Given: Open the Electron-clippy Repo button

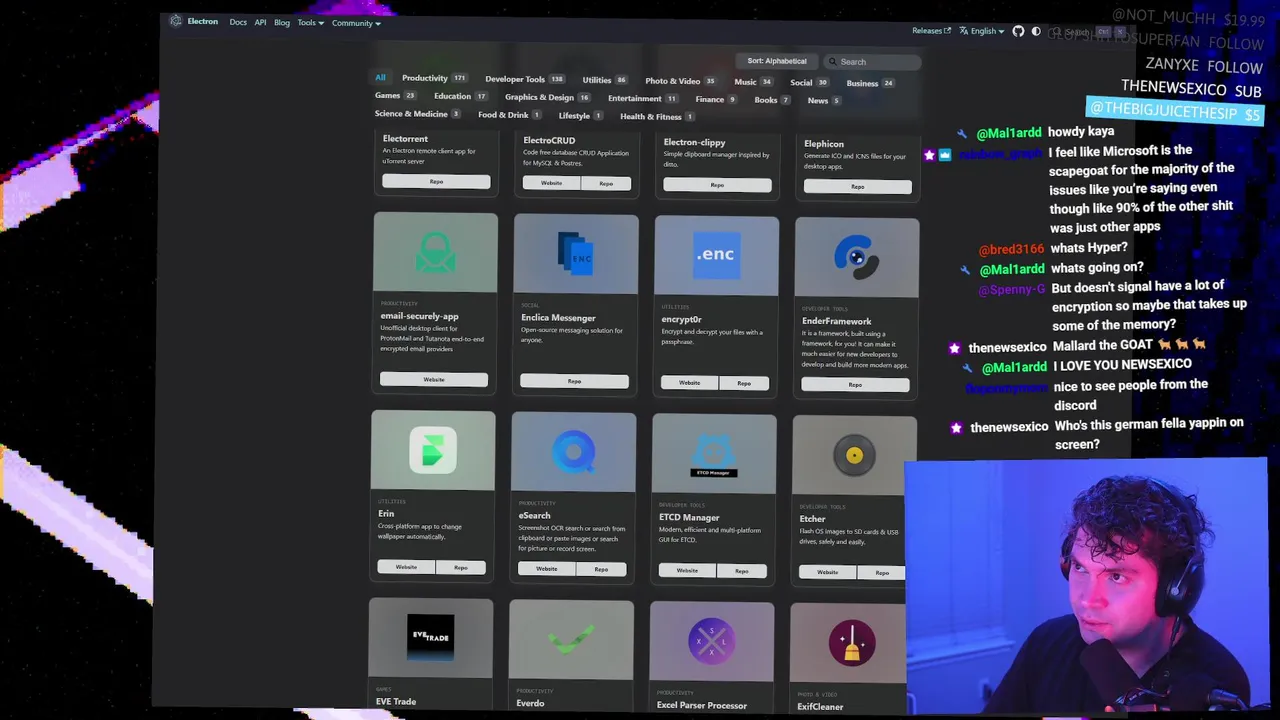Looking at the screenshot, I should [x=717, y=185].
